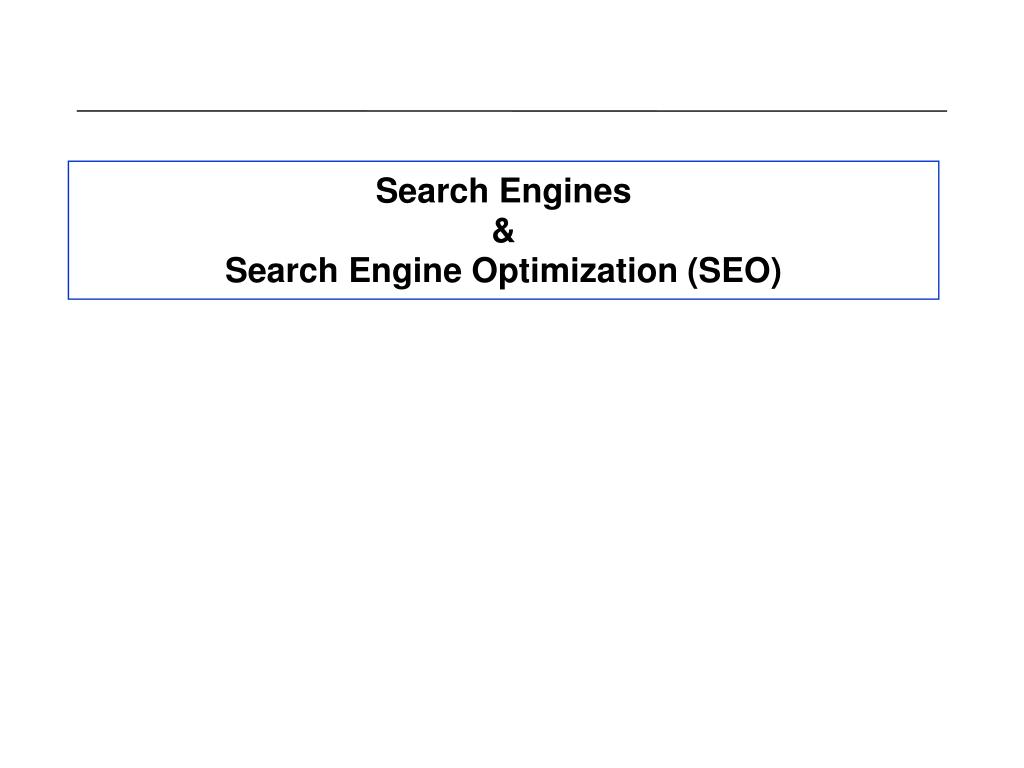
Task: Click the blank area above the horizontal line
Action: [512, 52]
